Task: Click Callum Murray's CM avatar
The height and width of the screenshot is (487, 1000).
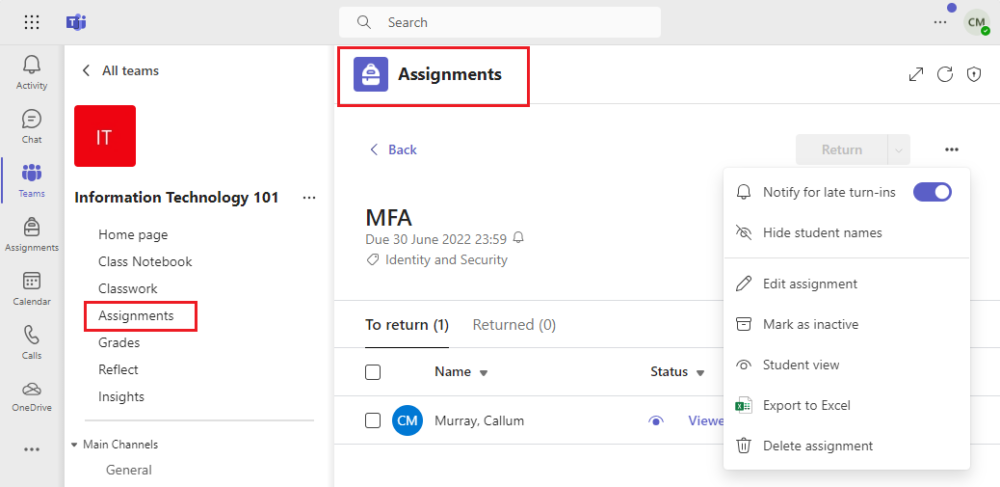Action: click(x=407, y=421)
